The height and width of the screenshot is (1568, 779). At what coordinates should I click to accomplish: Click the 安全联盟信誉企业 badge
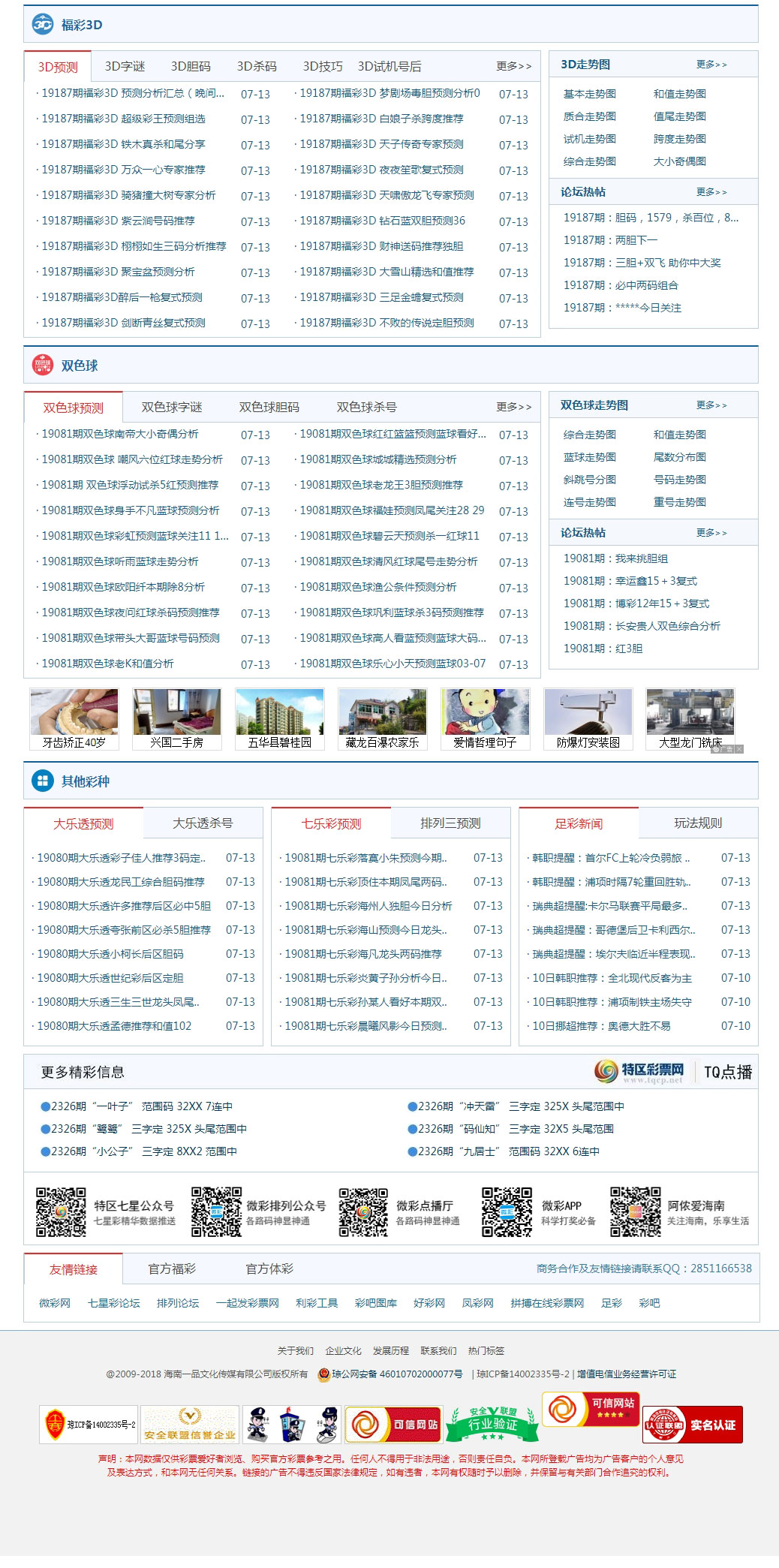pyautogui.click(x=190, y=1425)
